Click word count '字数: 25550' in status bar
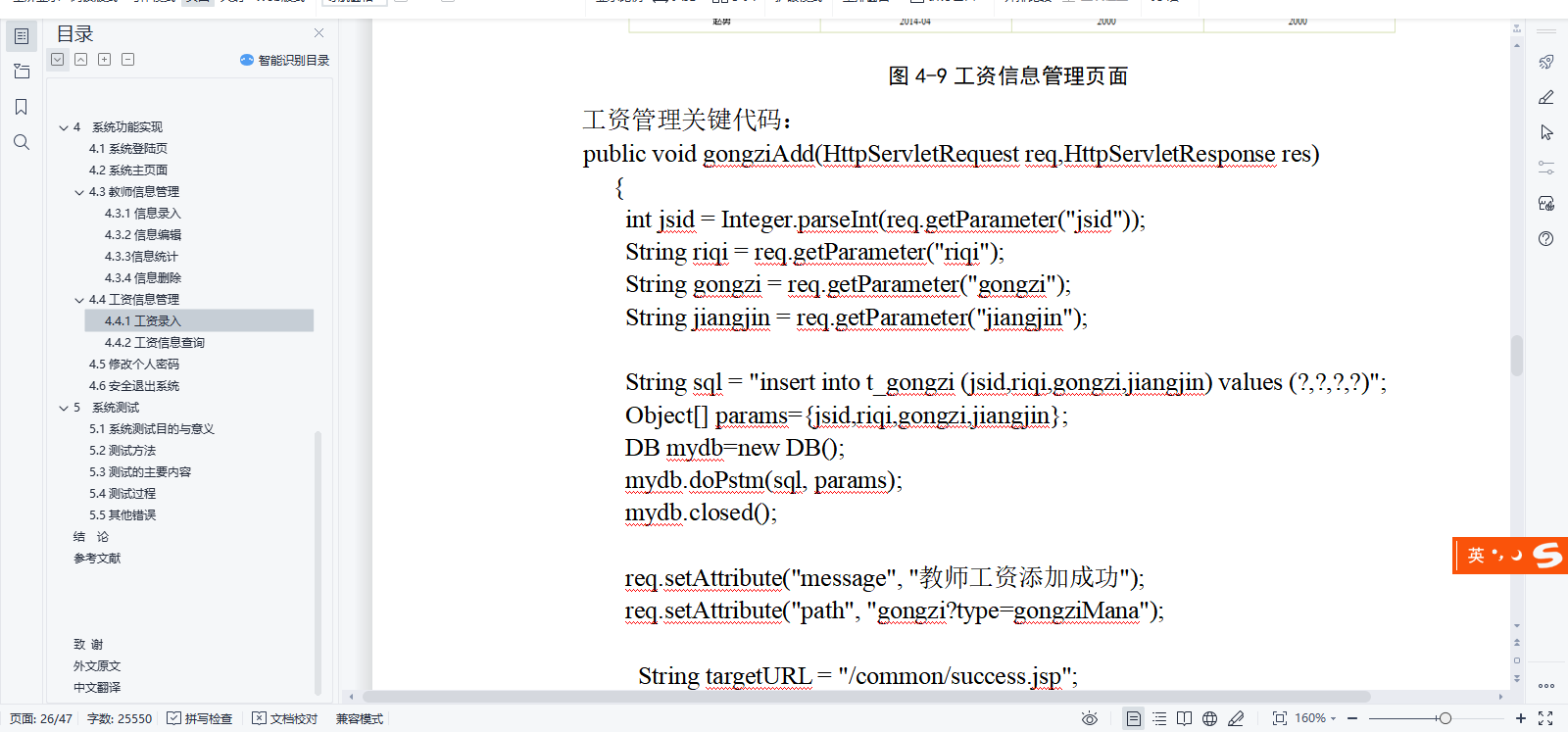Image resolution: width=1568 pixels, height=732 pixels. click(x=120, y=718)
